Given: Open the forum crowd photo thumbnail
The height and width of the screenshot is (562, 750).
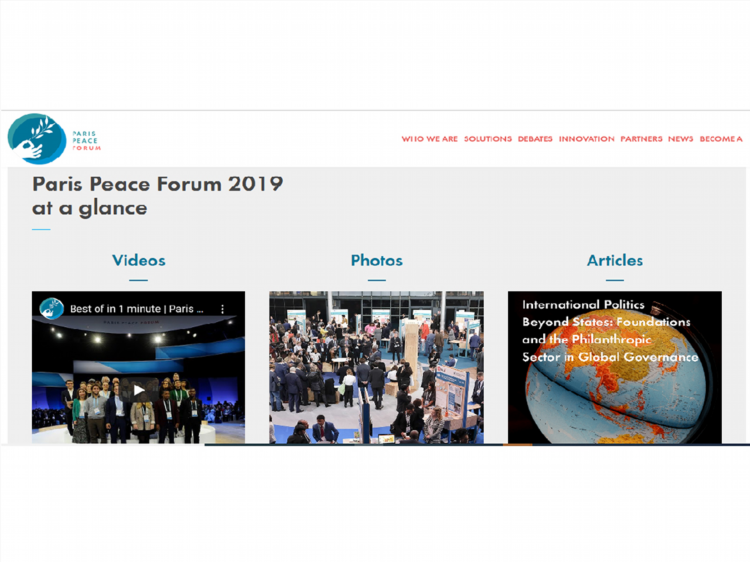Looking at the screenshot, I should coord(376,367).
